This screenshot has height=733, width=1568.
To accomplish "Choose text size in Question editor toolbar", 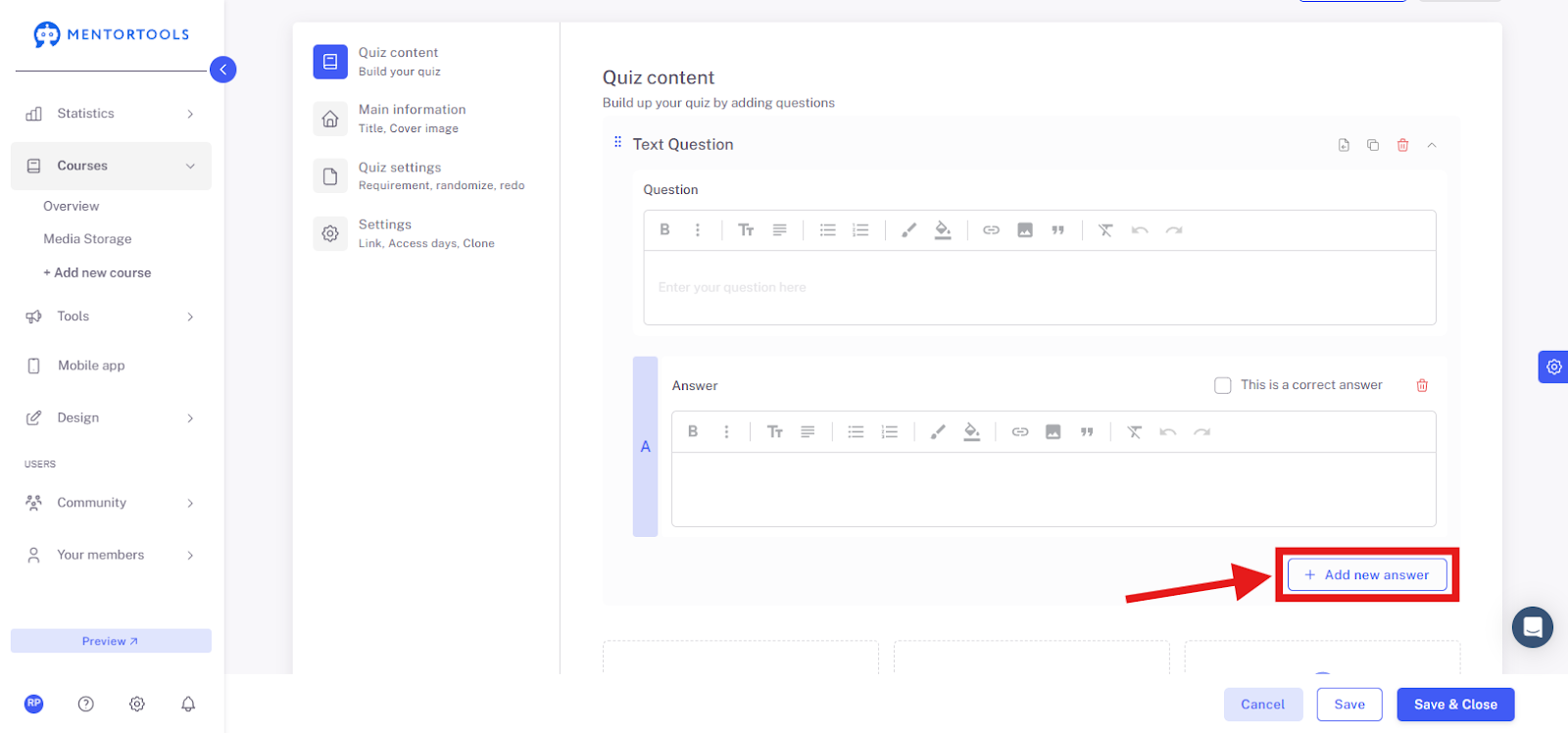I will (x=746, y=229).
